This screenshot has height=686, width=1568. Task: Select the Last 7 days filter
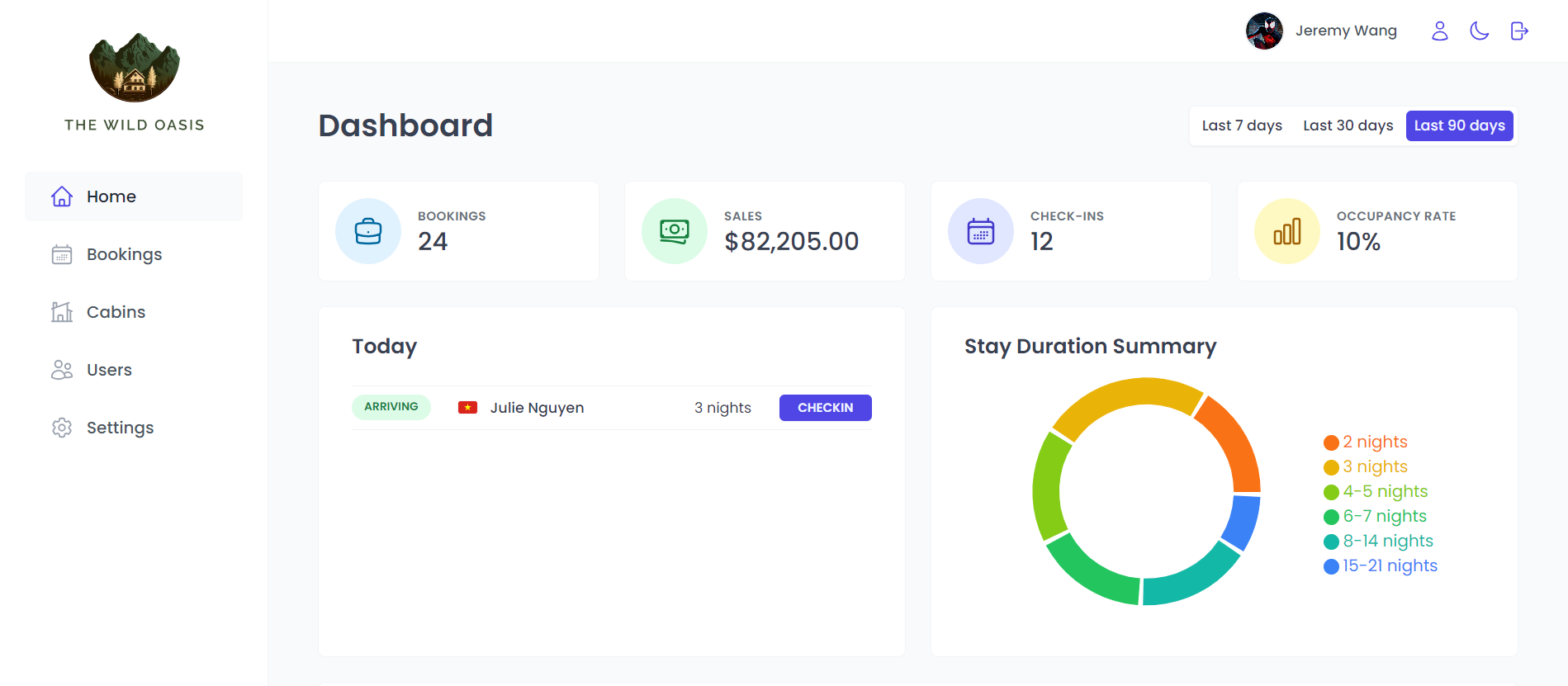pos(1242,125)
